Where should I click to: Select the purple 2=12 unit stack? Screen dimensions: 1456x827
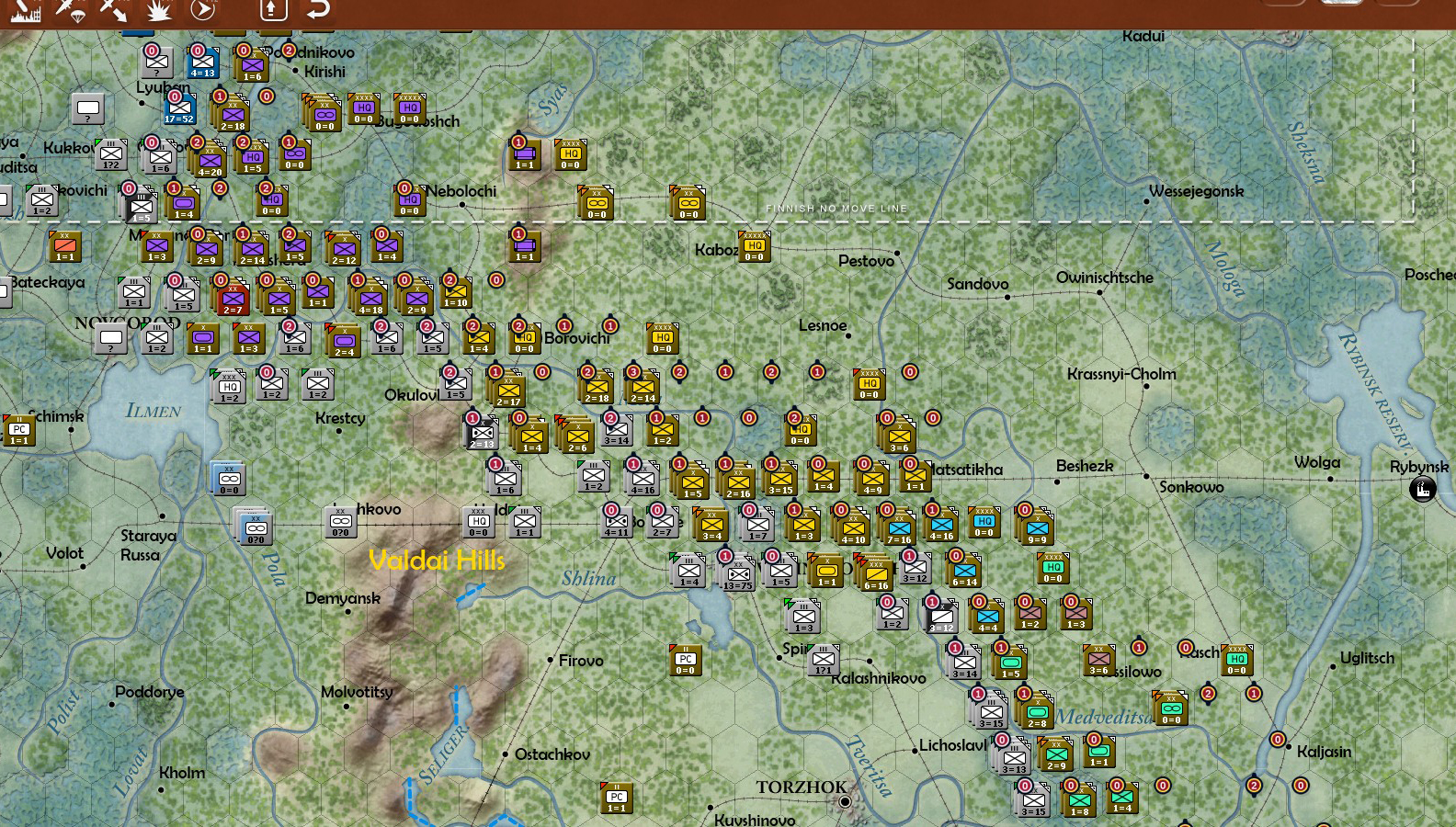(344, 250)
